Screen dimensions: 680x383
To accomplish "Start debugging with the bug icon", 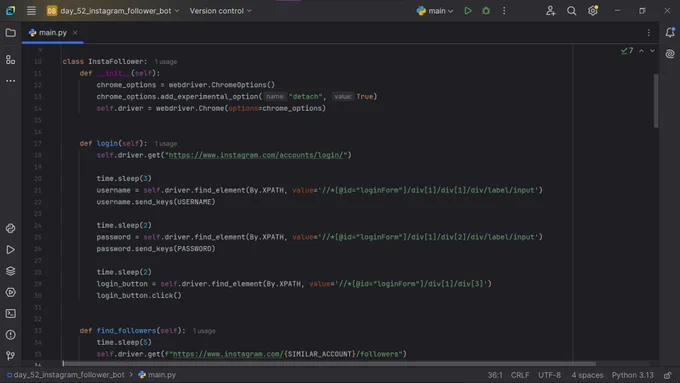I will point(486,11).
